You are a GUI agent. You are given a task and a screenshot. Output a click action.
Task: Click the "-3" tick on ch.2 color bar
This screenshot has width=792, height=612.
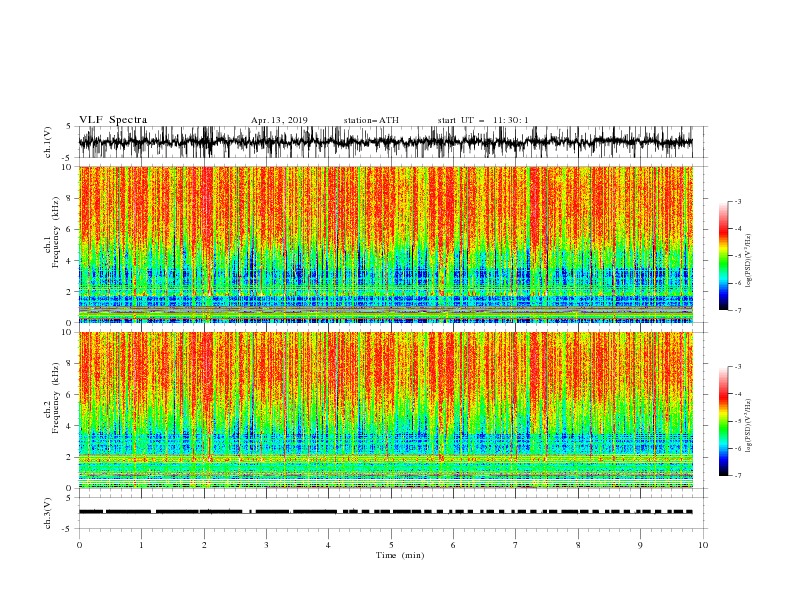(x=738, y=367)
